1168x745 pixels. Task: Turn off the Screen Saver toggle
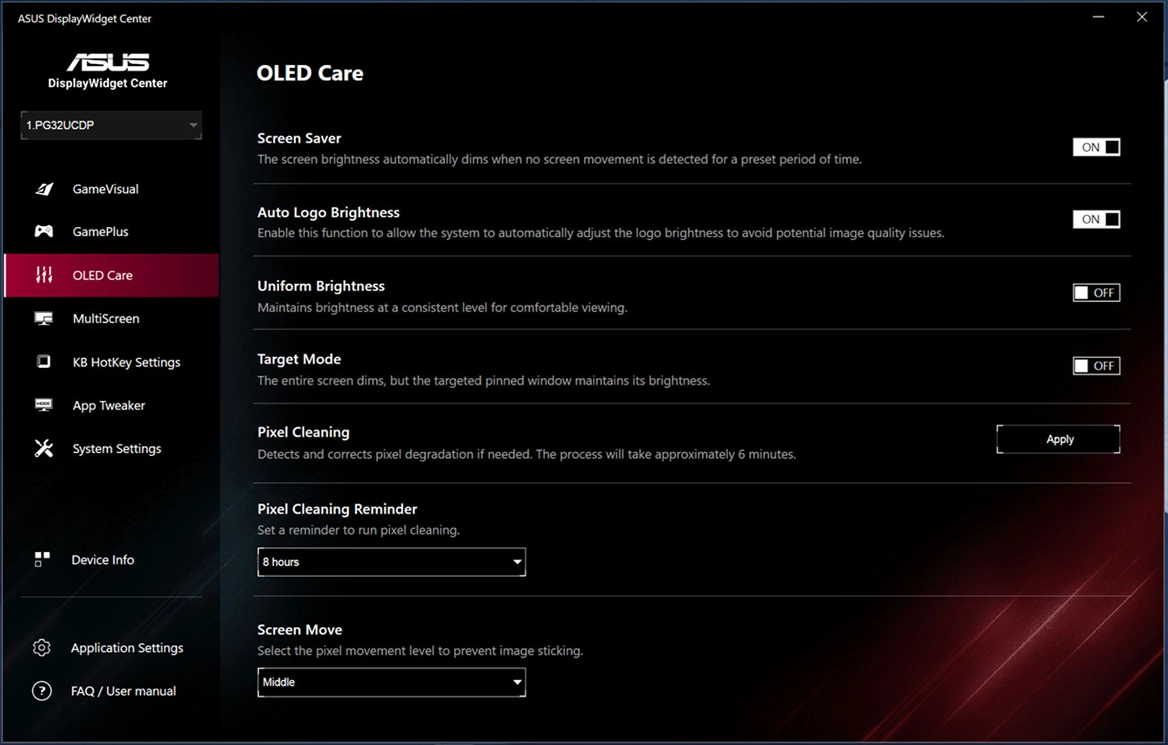coord(1096,147)
